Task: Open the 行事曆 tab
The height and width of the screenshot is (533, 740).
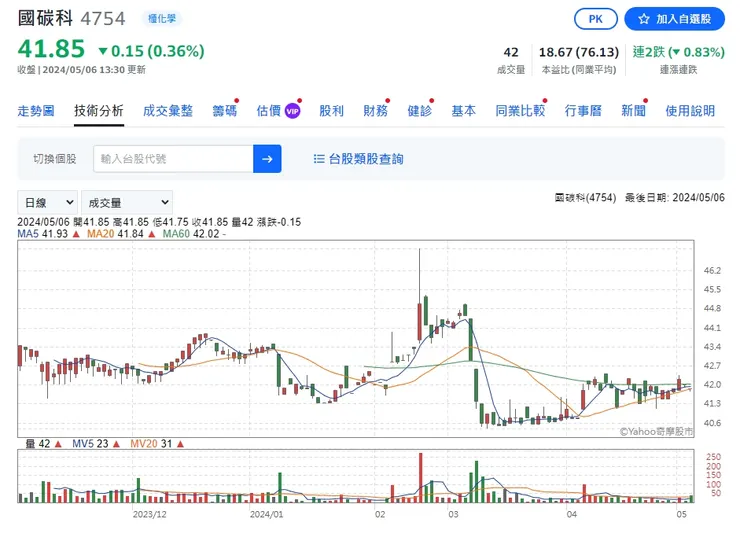Action: tap(583, 111)
